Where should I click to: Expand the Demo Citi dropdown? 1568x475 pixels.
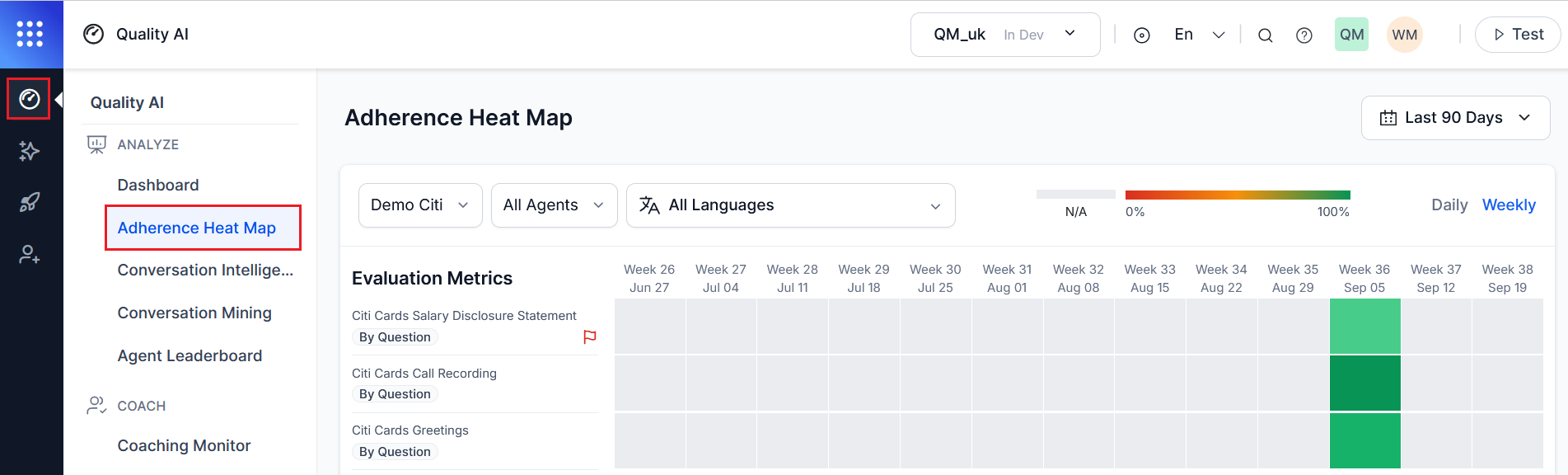[420, 205]
